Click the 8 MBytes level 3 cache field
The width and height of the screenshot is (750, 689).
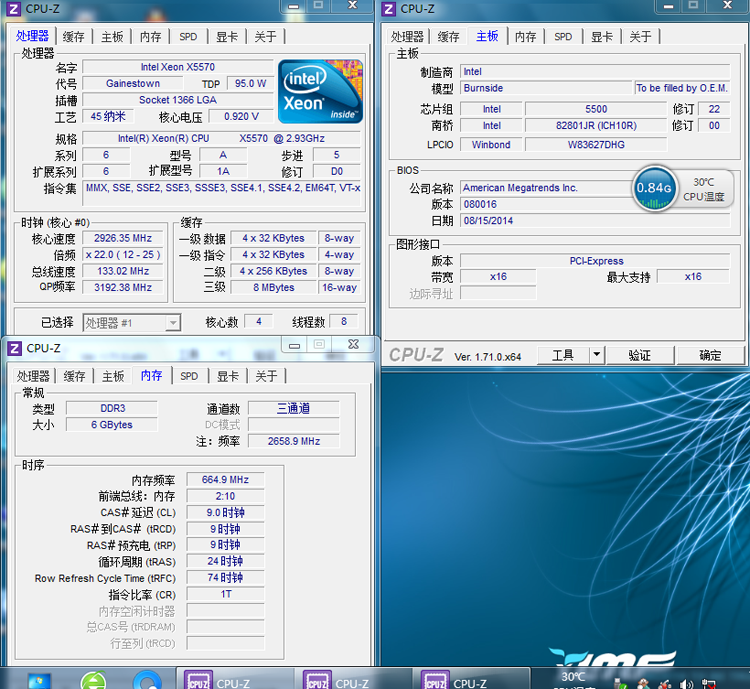(x=274, y=288)
